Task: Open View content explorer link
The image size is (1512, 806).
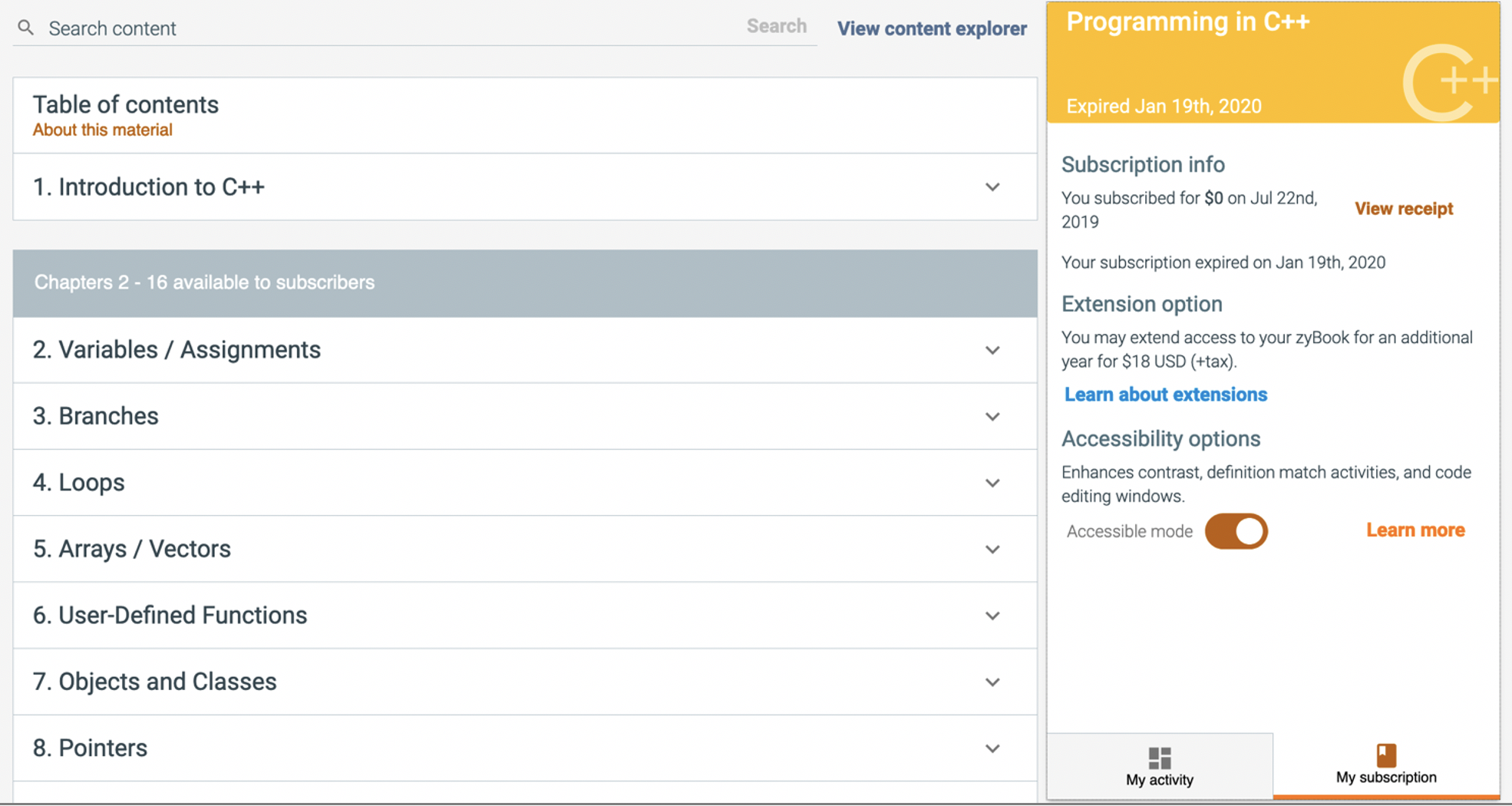Action: pyautogui.click(x=932, y=28)
